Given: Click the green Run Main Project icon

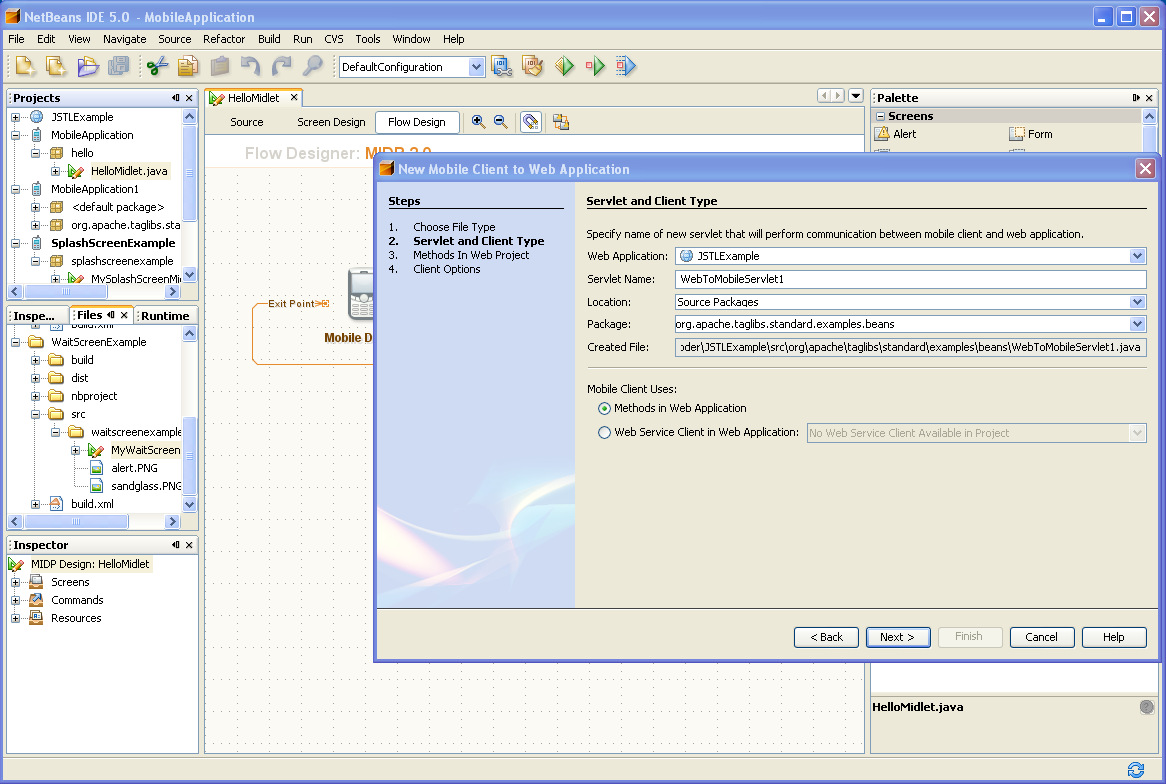Looking at the screenshot, I should 564,66.
